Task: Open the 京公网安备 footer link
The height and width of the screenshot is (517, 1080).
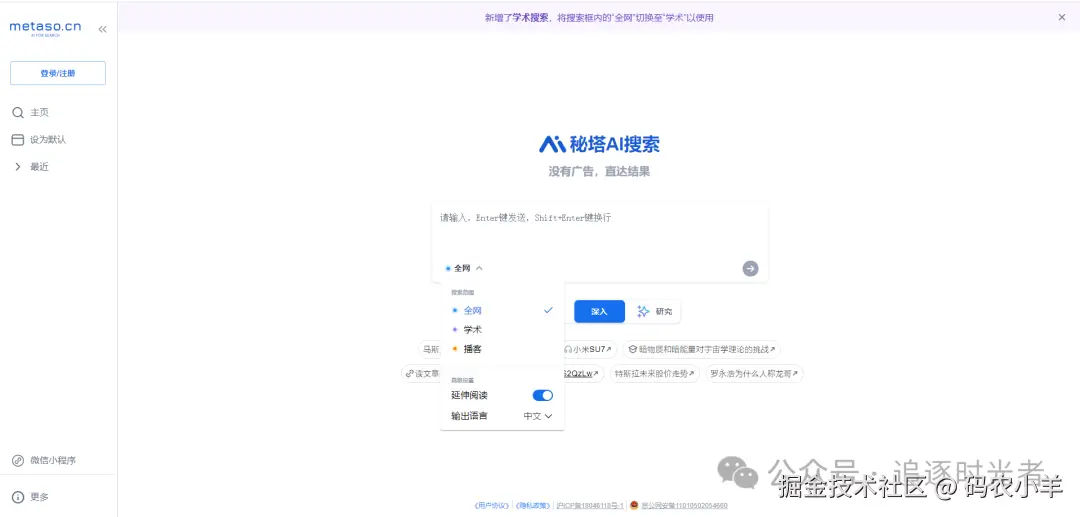Action: coord(684,505)
